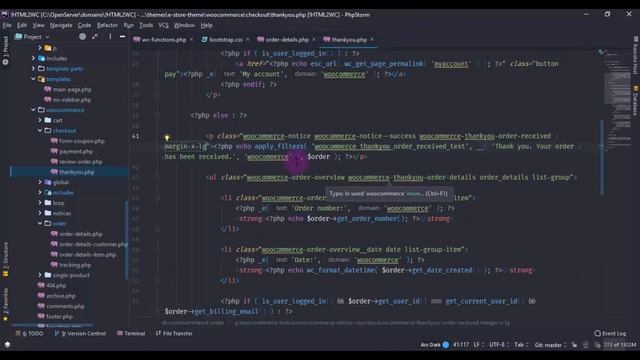Image resolution: width=640 pixels, height=360 pixels.
Task: Switch to the wc-functions.php tab
Action: (x=164, y=40)
